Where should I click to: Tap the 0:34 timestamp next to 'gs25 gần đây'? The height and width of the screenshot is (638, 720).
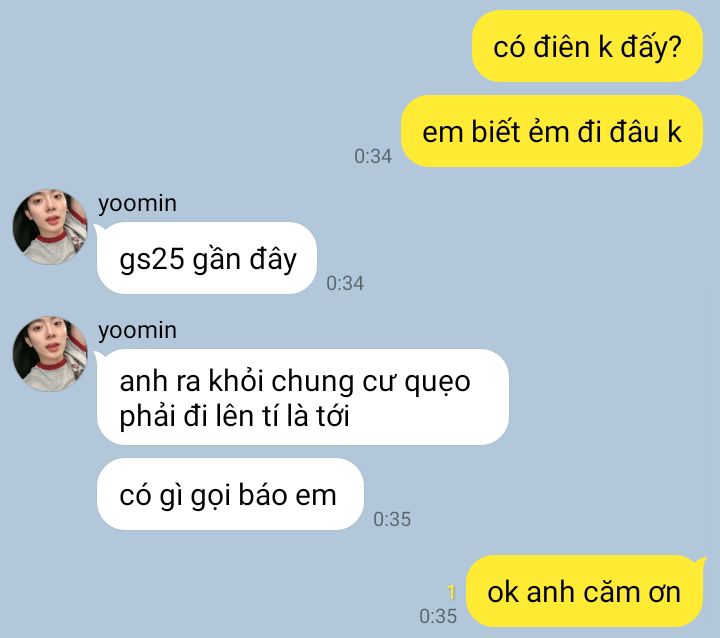pyautogui.click(x=345, y=283)
